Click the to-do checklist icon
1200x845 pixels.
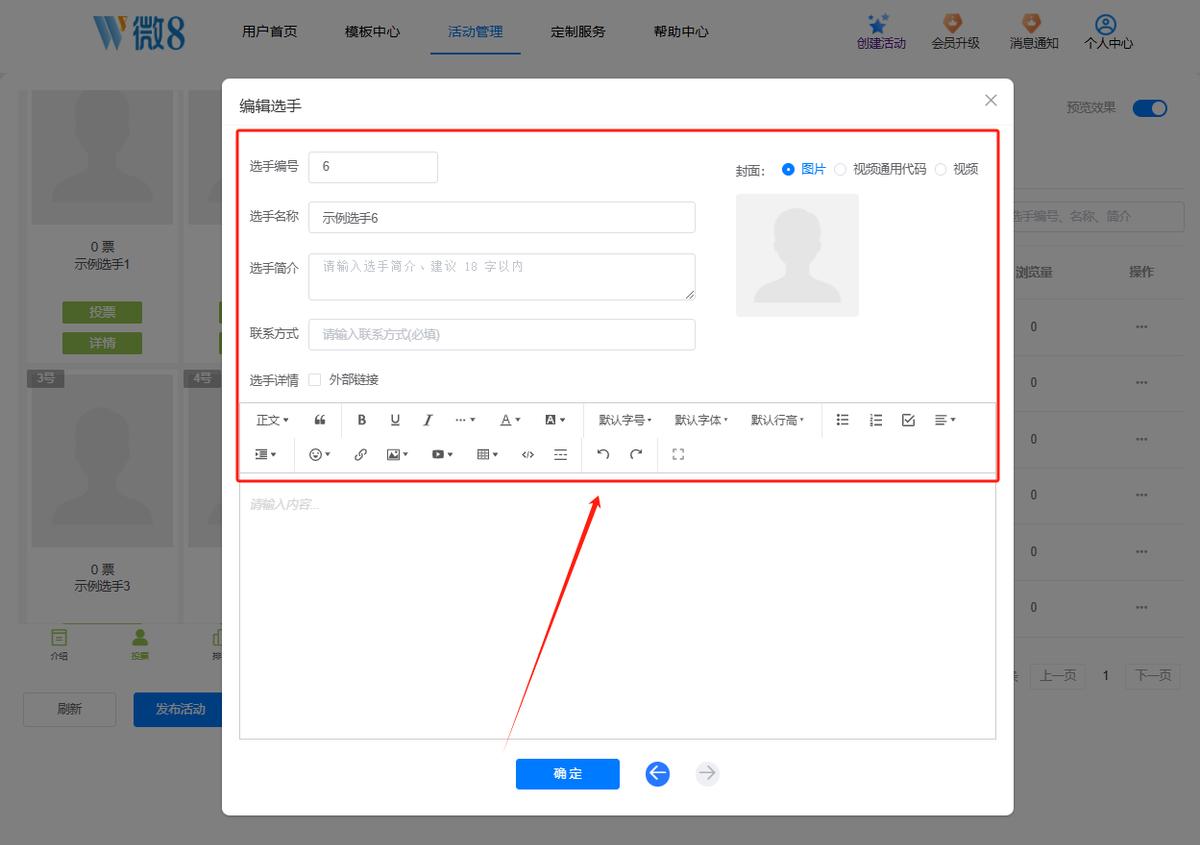coord(908,420)
